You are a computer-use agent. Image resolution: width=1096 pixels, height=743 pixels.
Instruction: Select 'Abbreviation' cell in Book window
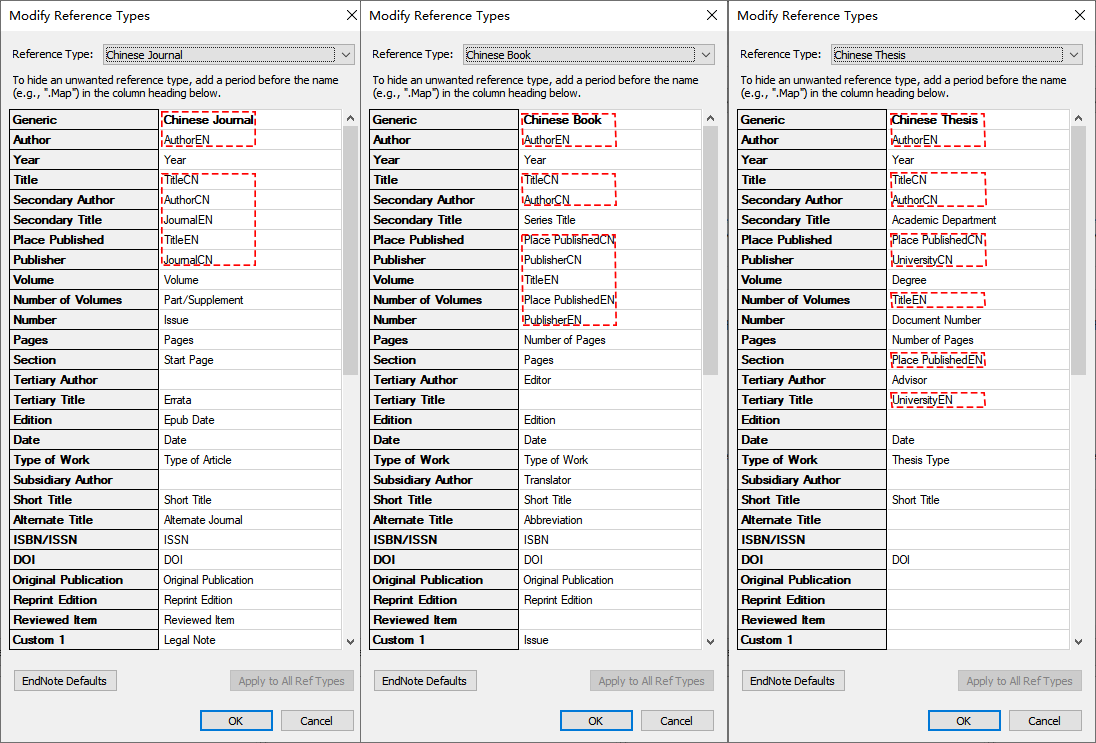coord(610,520)
